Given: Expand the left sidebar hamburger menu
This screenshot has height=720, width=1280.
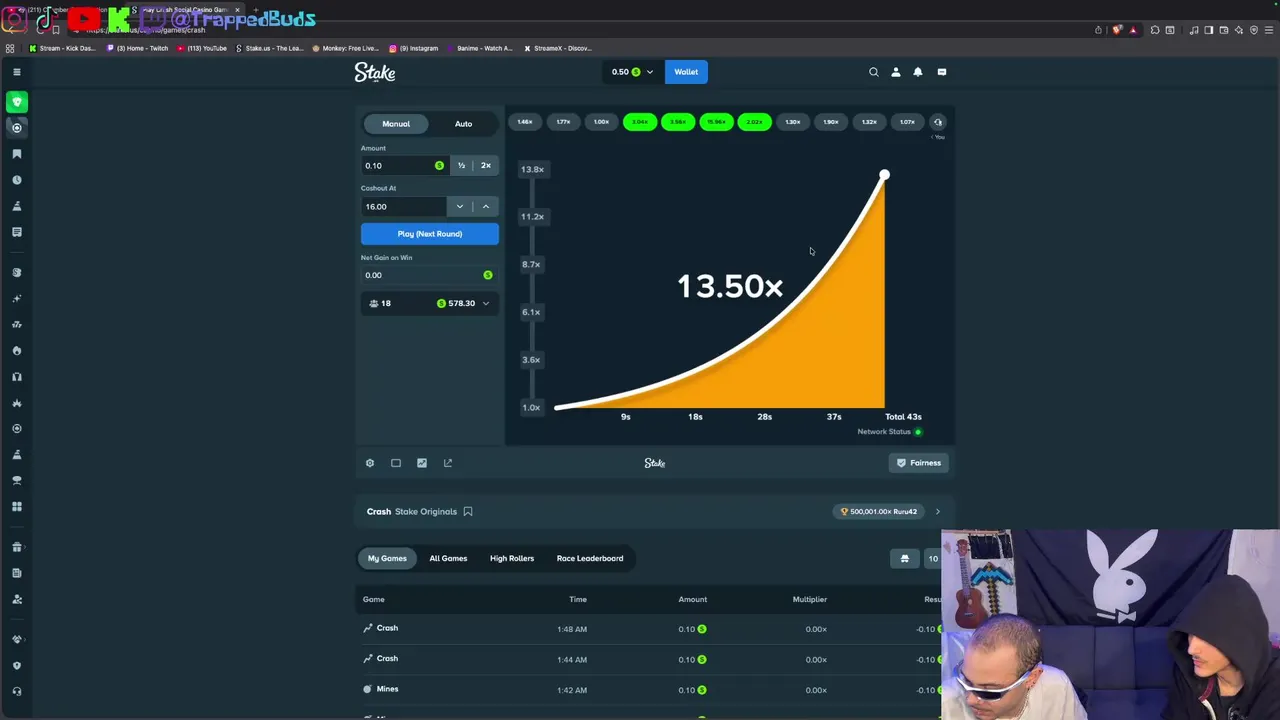Looking at the screenshot, I should [17, 72].
